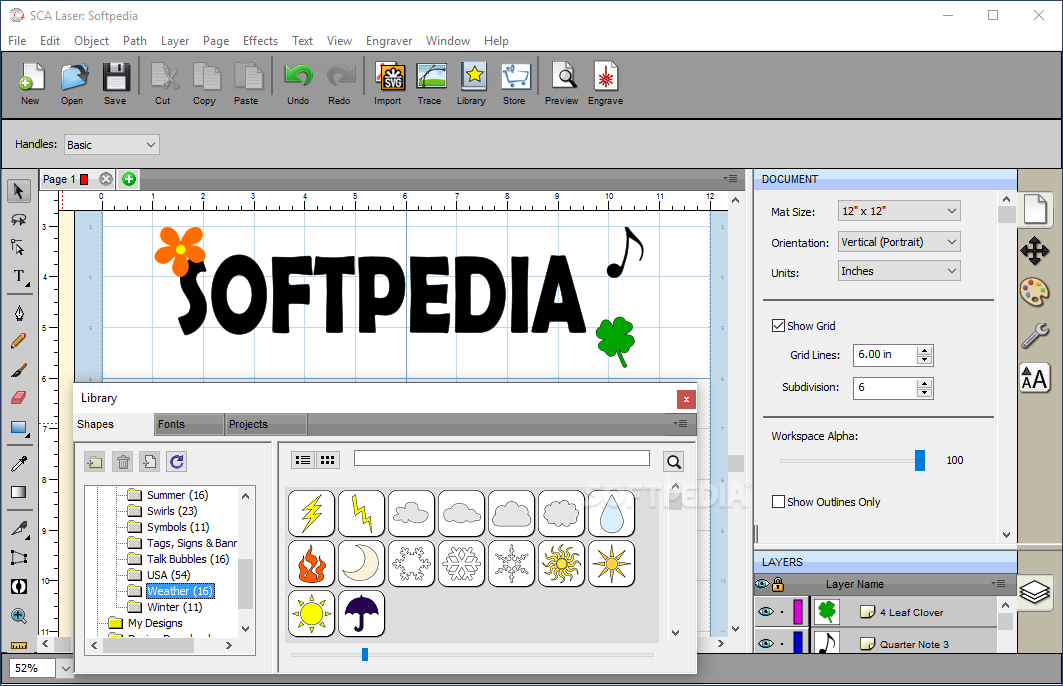This screenshot has height=686, width=1063.
Task: Close Page 1 tab
Action: [106, 179]
